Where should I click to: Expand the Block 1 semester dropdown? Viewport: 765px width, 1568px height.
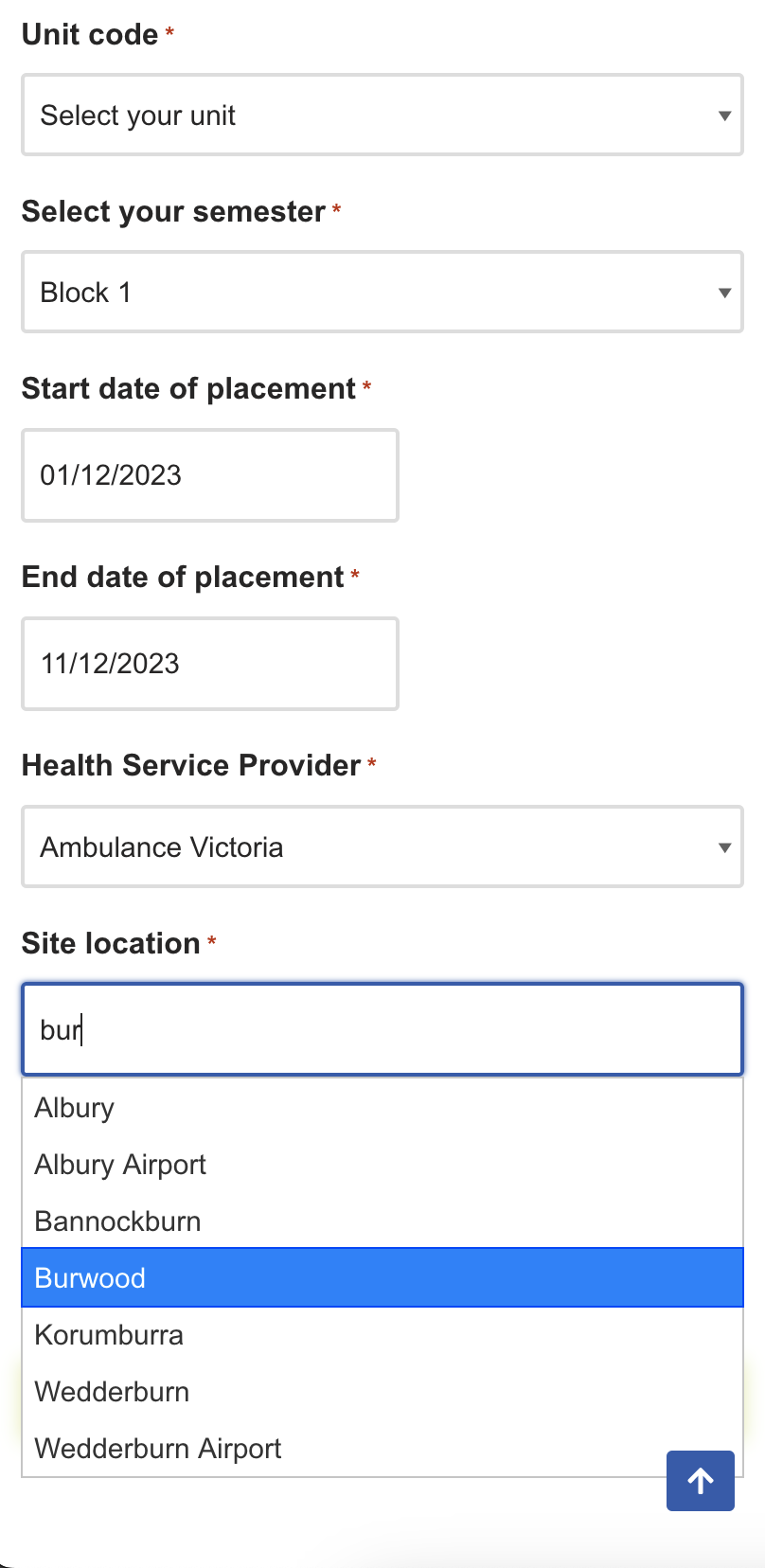pos(379,293)
